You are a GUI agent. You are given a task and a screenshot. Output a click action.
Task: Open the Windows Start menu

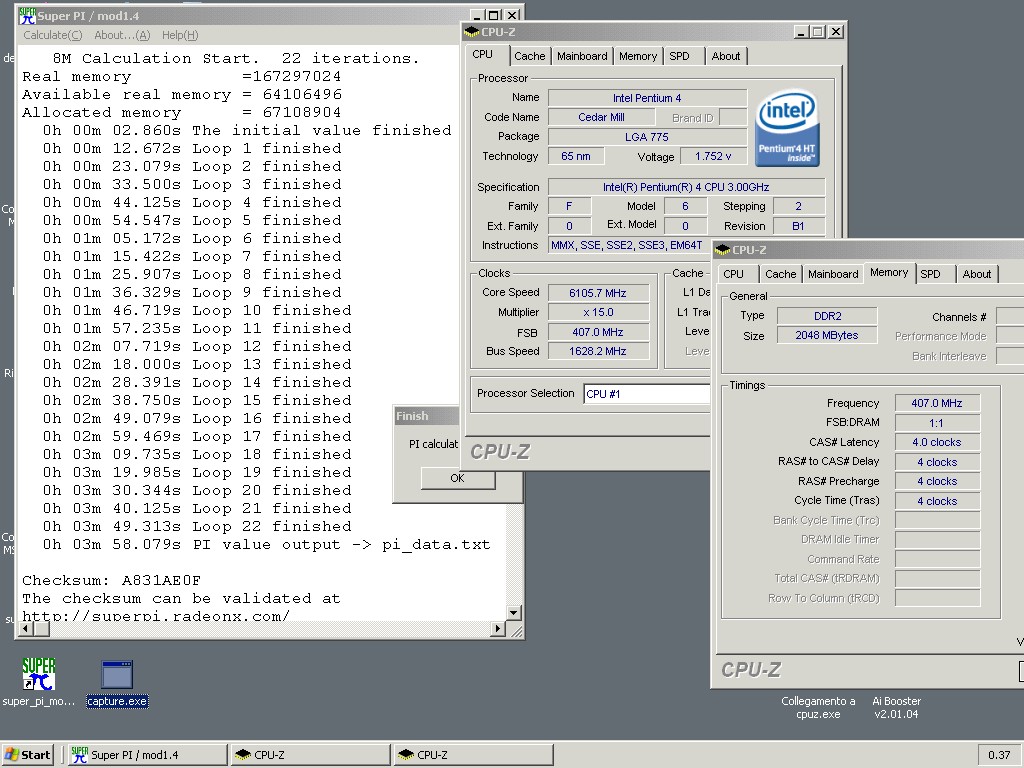pos(28,755)
